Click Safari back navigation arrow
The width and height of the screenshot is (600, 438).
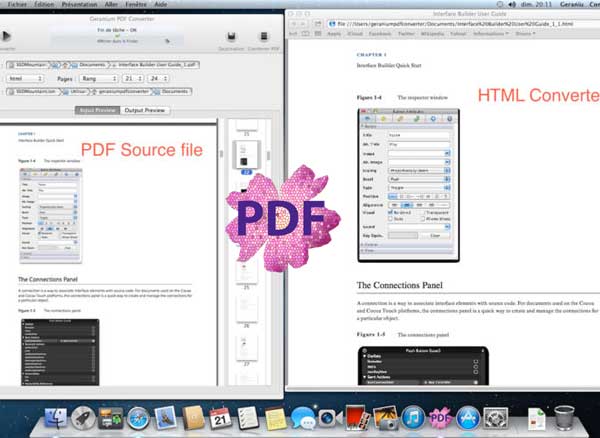coord(294,24)
